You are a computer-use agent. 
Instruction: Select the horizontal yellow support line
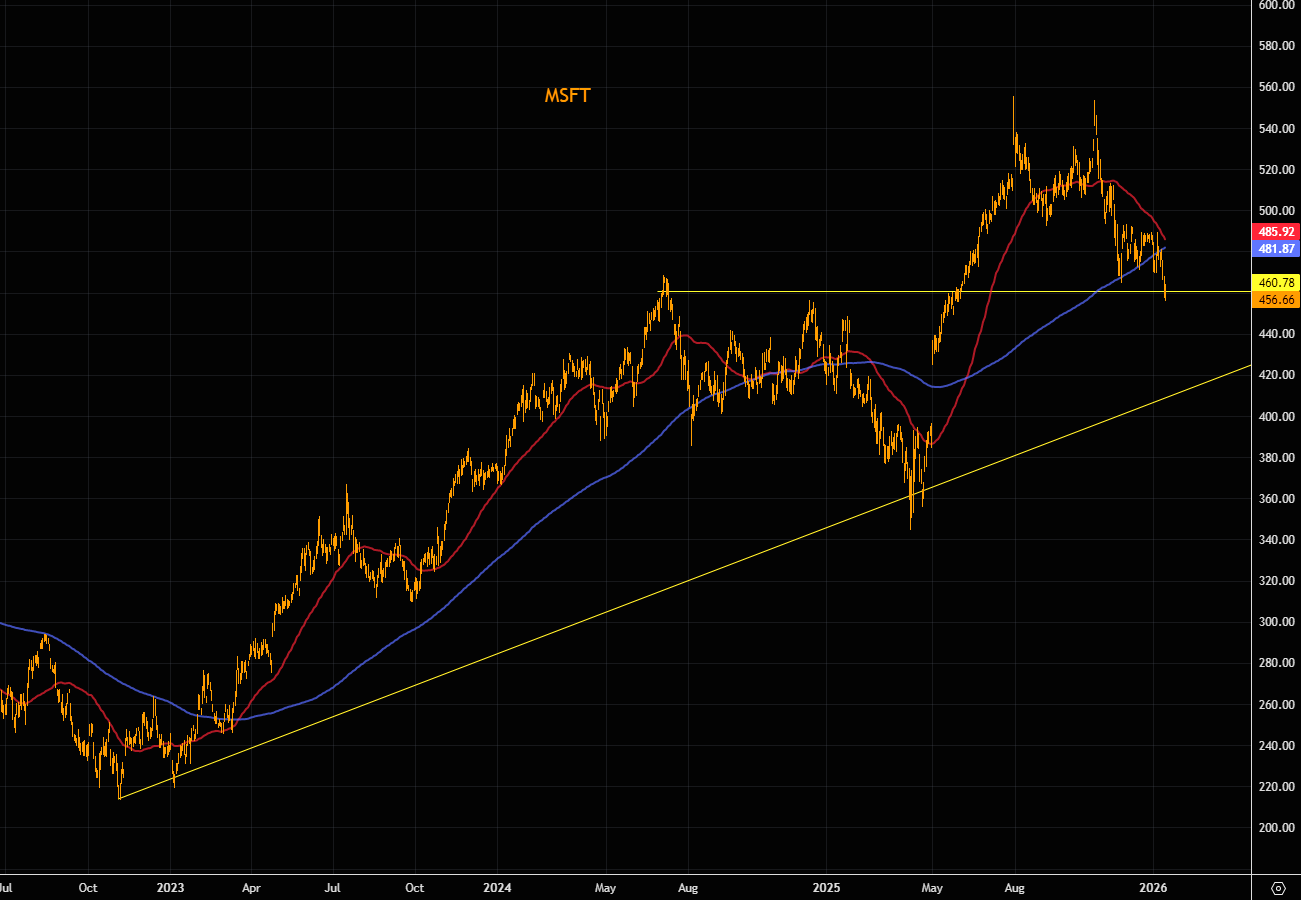click(900, 291)
